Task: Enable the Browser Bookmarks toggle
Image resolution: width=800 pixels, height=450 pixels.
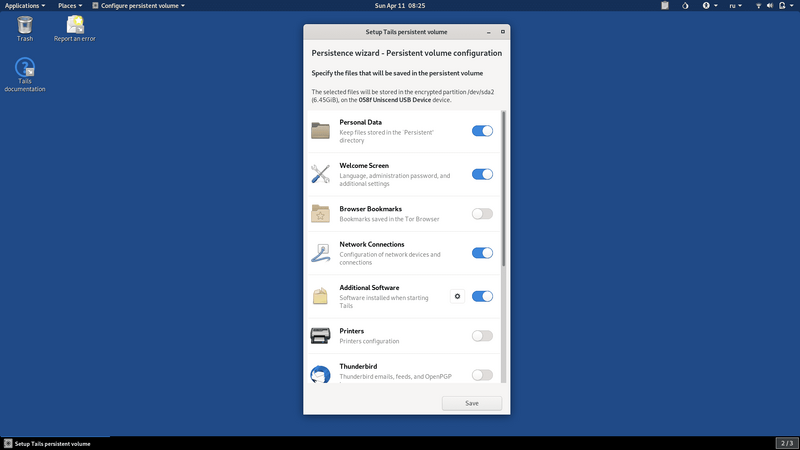Action: [x=482, y=214]
